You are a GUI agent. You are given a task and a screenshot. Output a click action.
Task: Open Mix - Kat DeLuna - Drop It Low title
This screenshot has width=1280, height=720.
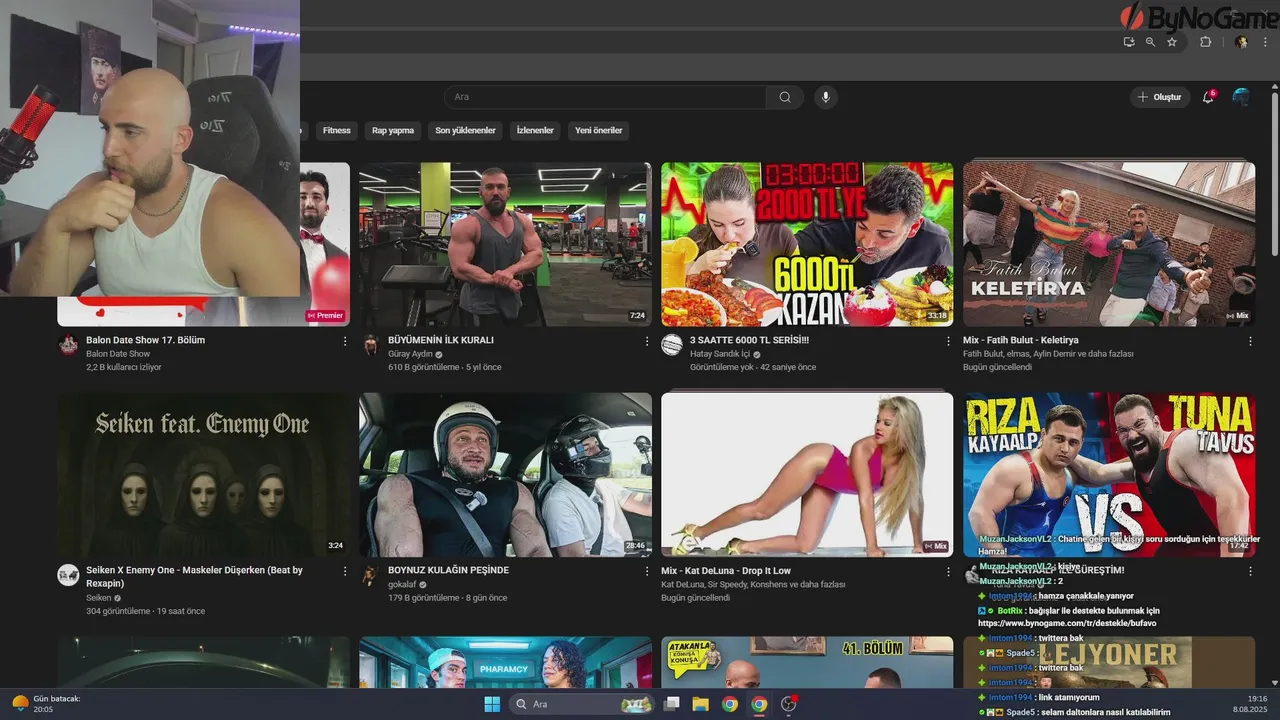click(726, 570)
